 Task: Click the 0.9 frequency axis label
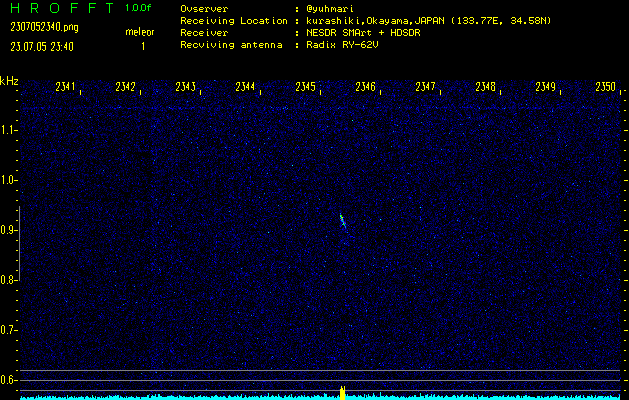[x=9, y=230]
